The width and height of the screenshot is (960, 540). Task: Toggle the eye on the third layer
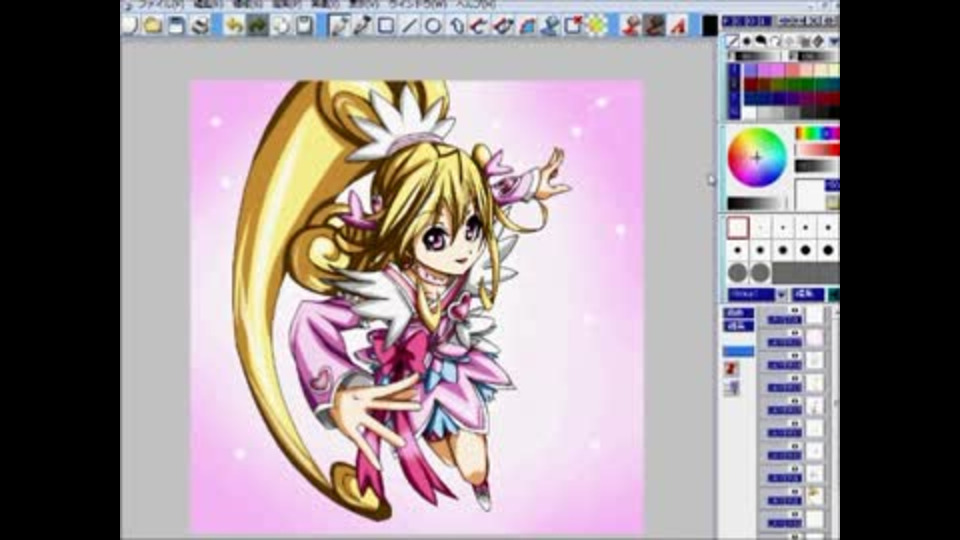pyautogui.click(x=795, y=356)
